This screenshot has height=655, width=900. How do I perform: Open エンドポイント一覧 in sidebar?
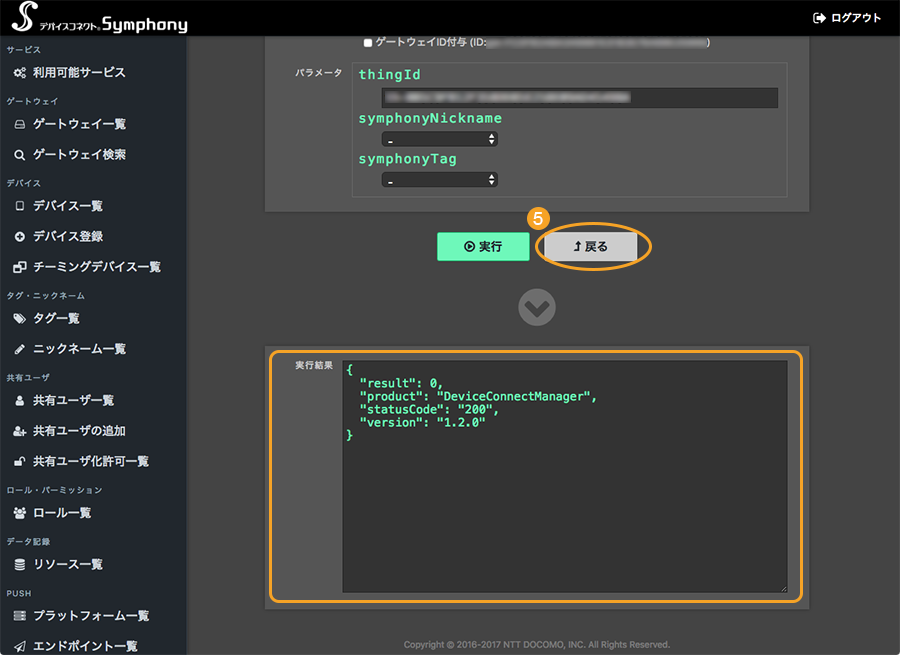point(85,646)
